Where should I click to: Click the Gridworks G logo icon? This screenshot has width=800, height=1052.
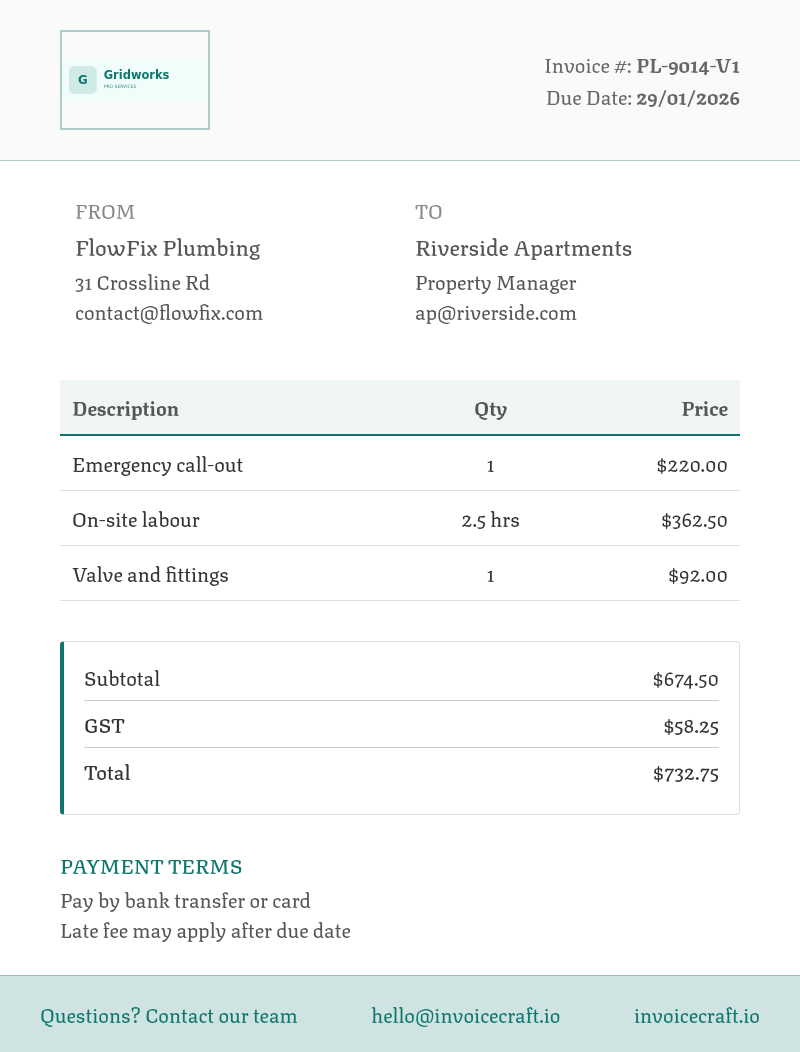tap(83, 80)
